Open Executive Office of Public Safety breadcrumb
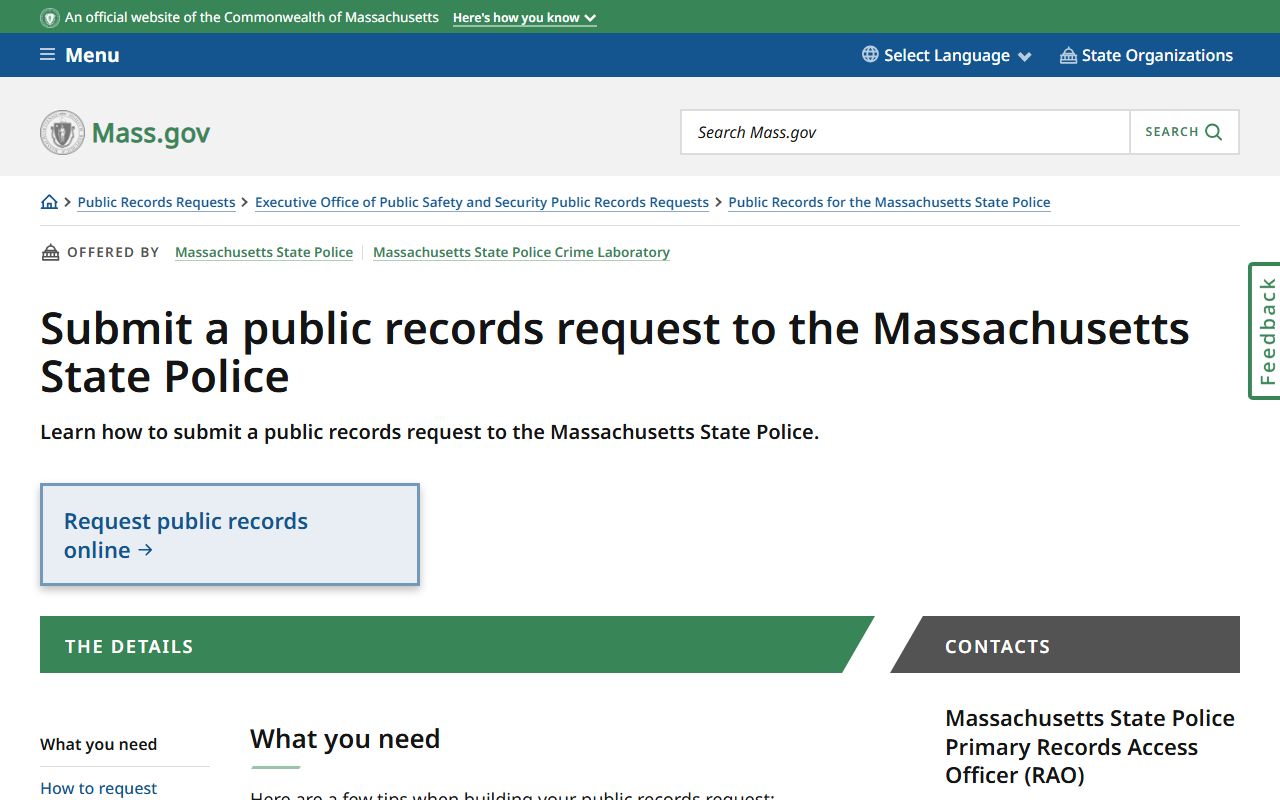Image resolution: width=1280 pixels, height=800 pixels. pyautogui.click(x=482, y=202)
